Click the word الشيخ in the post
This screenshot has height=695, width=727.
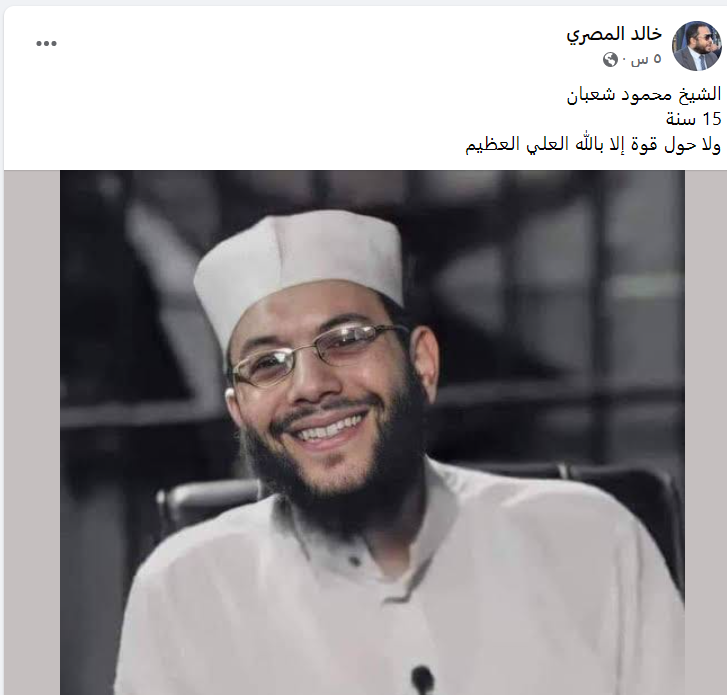tap(700, 94)
